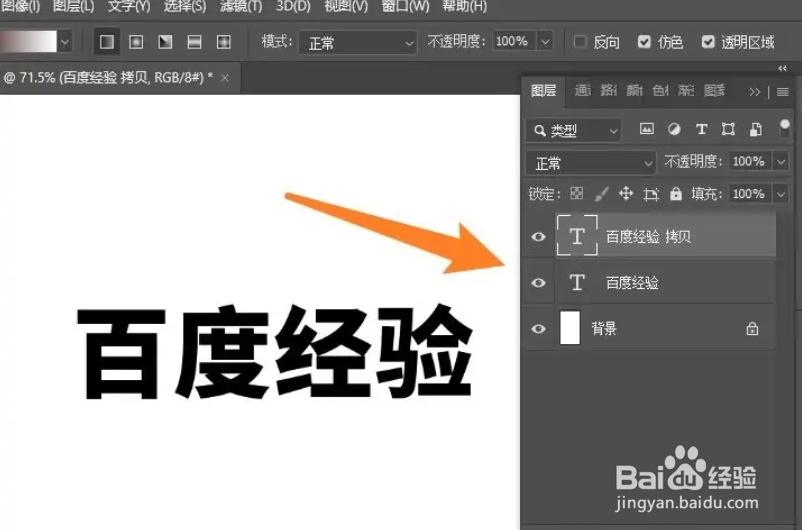Switch to the 图层 panel tab
The height and width of the screenshot is (530, 802).
tap(543, 91)
